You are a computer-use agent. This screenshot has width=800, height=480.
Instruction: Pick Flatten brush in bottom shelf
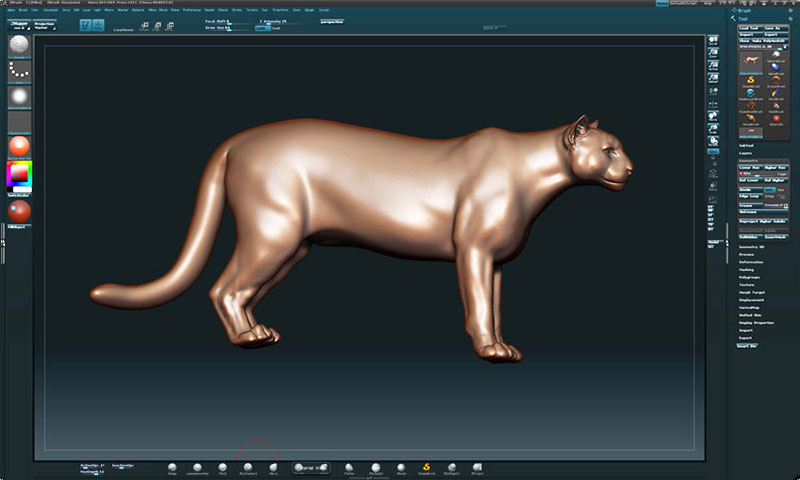[x=349, y=468]
